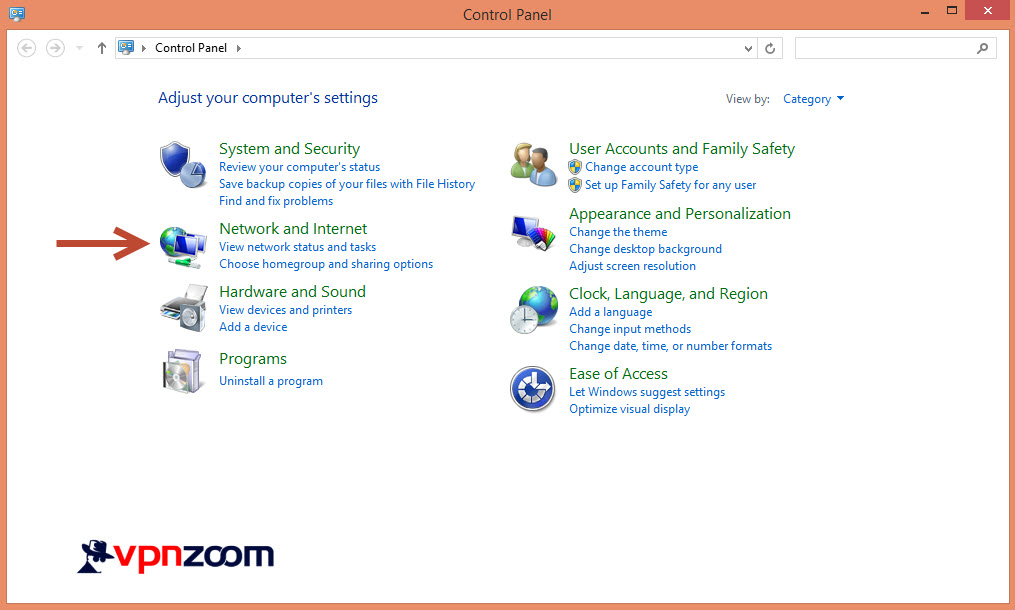Image resolution: width=1015 pixels, height=610 pixels.
Task: Open the View by Category dropdown
Action: point(813,99)
